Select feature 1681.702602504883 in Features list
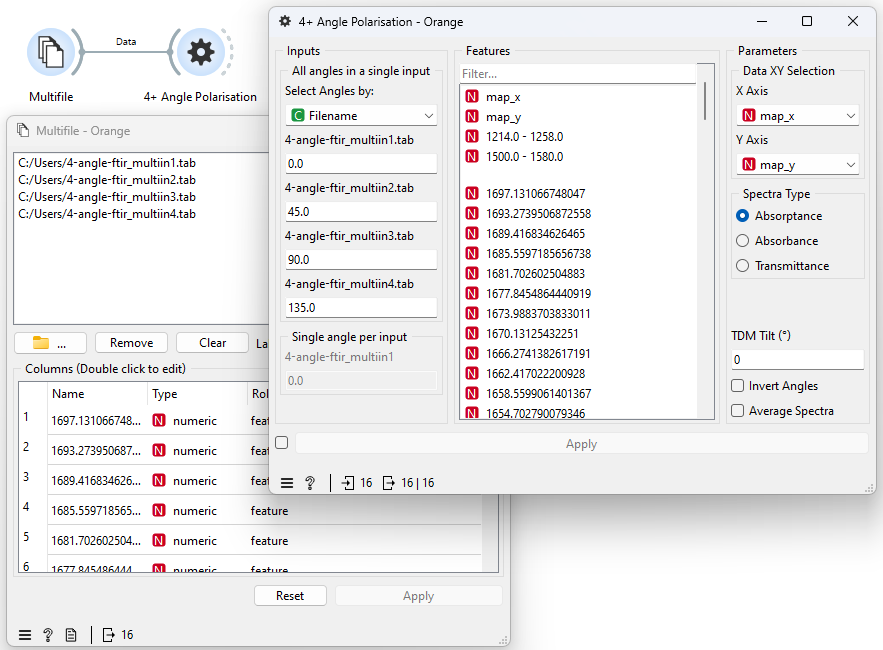The height and width of the screenshot is (650, 883). click(x=535, y=274)
